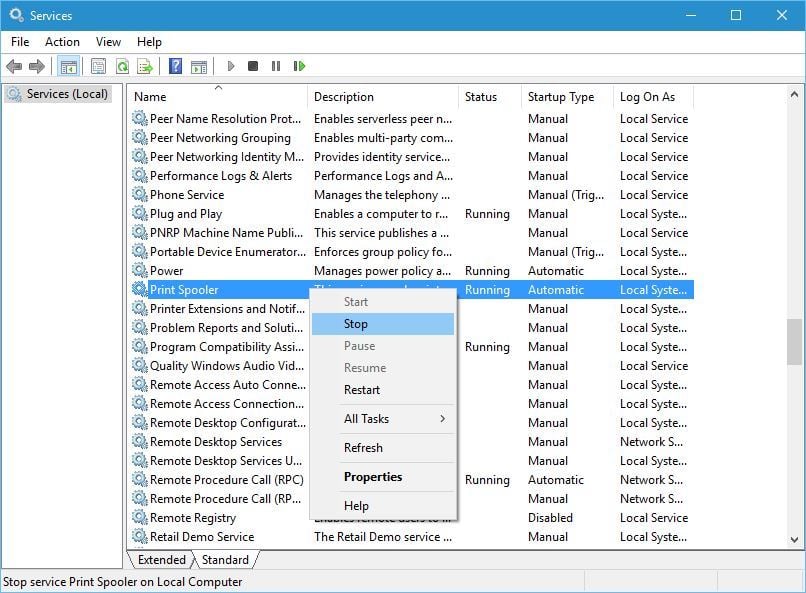Select PNRP Machine Name Publi... service
The width and height of the screenshot is (806, 593).
coord(413,233)
